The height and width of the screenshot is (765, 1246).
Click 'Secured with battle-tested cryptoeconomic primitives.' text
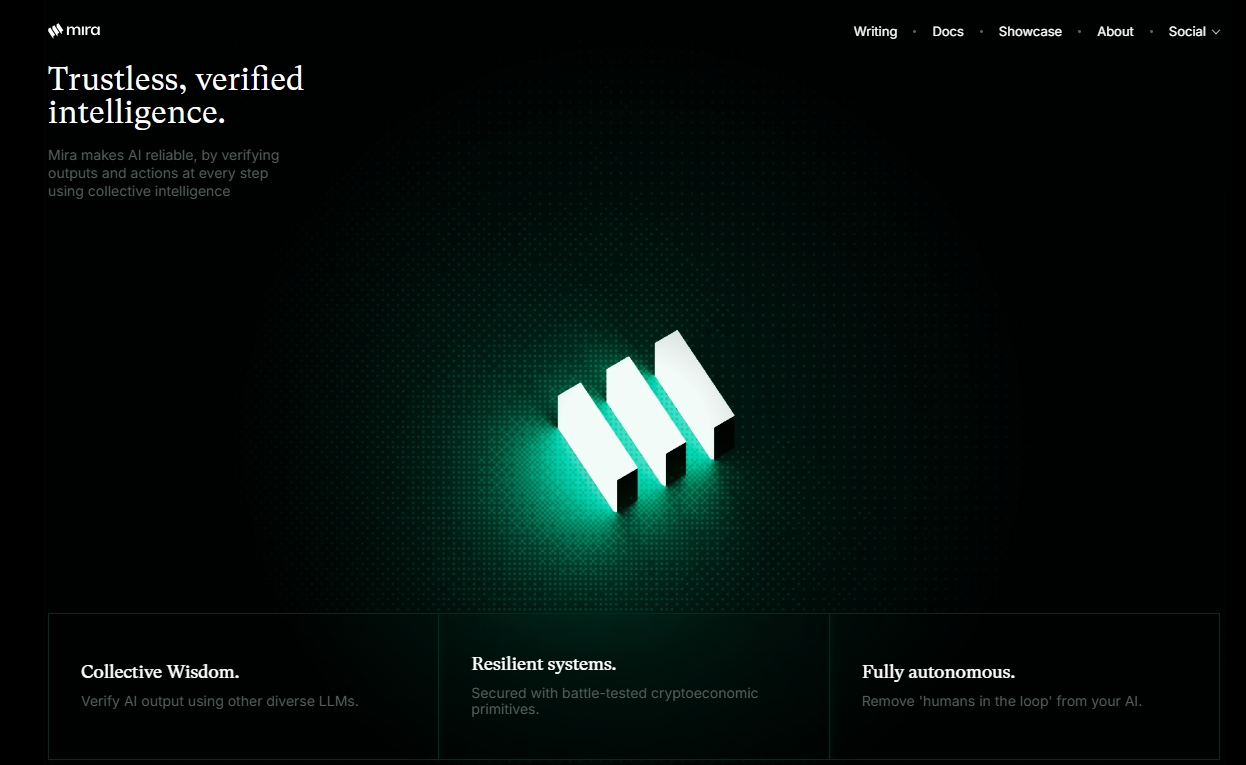pos(615,701)
